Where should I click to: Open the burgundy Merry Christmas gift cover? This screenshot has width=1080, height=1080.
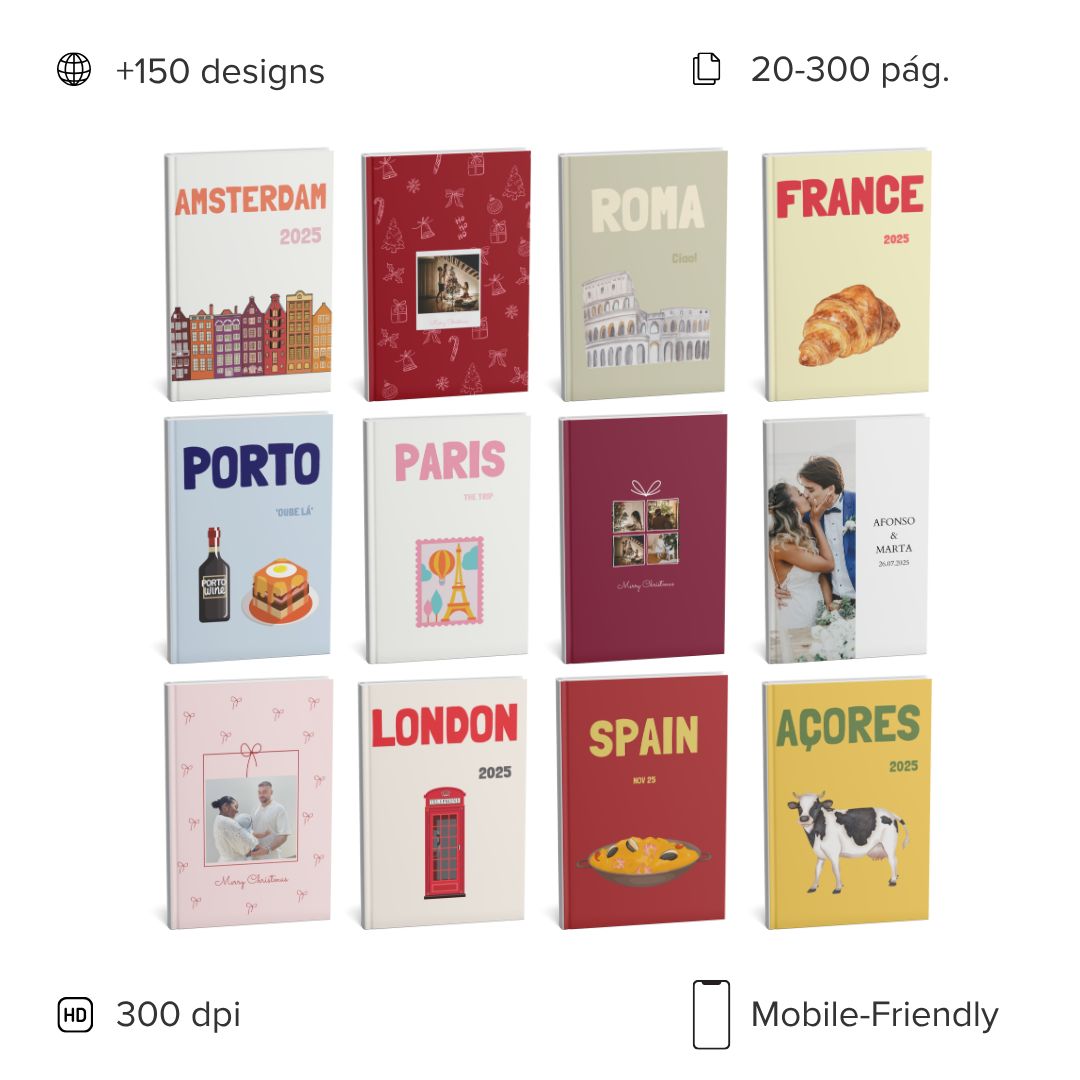tap(643, 538)
